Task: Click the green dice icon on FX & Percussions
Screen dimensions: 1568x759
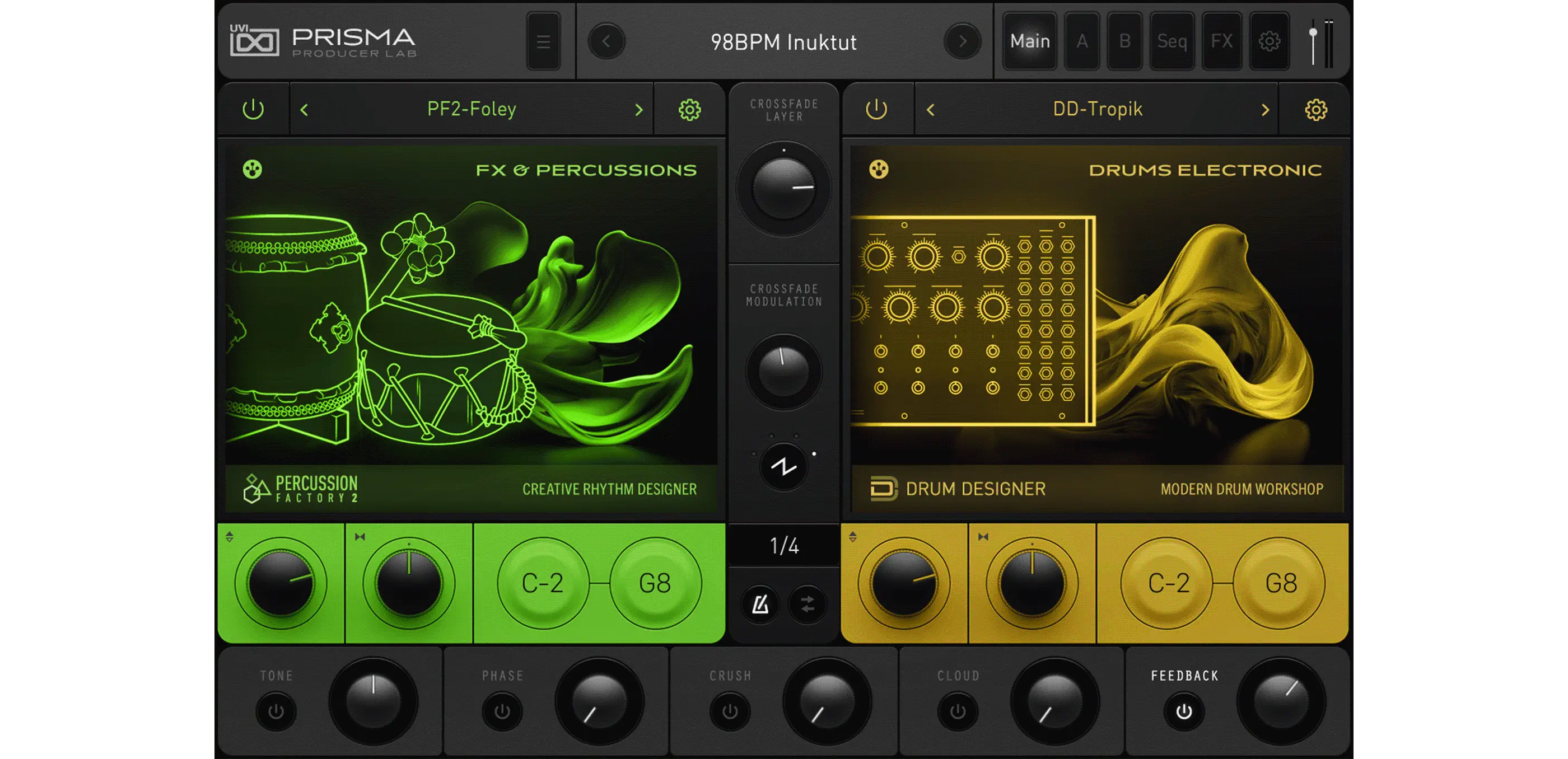Action: pyautogui.click(x=253, y=169)
